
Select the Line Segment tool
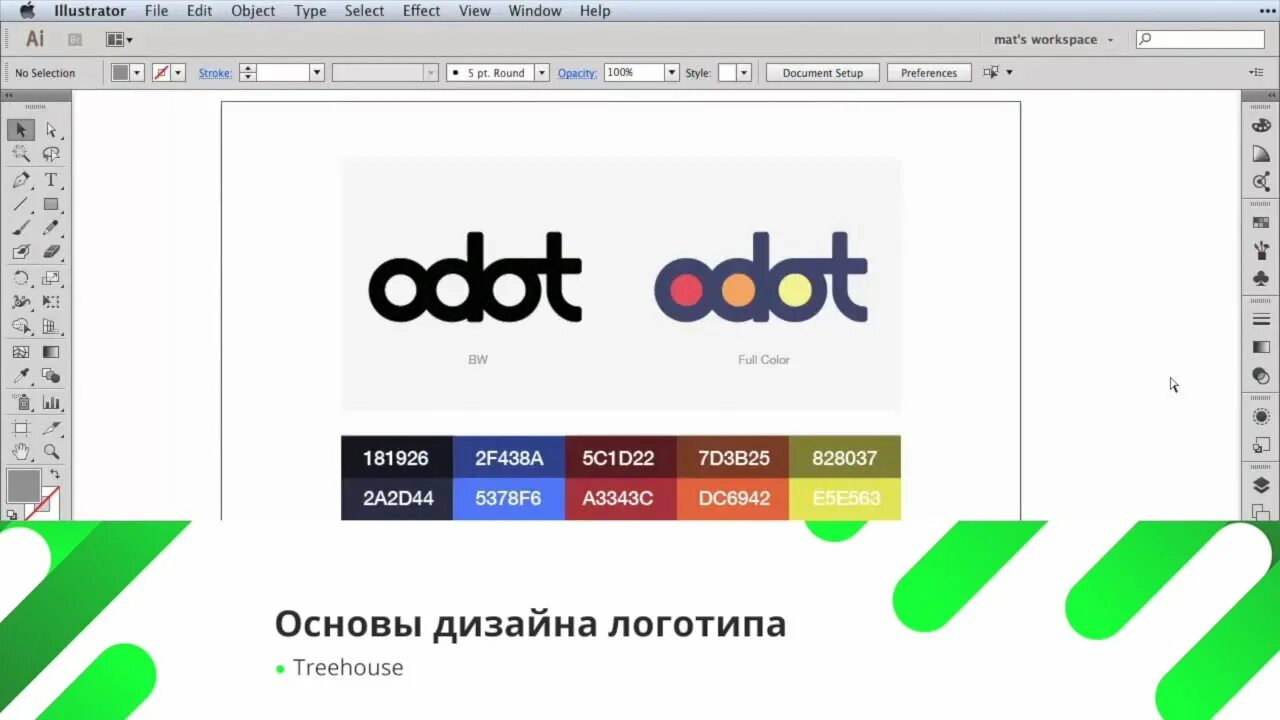(x=21, y=204)
